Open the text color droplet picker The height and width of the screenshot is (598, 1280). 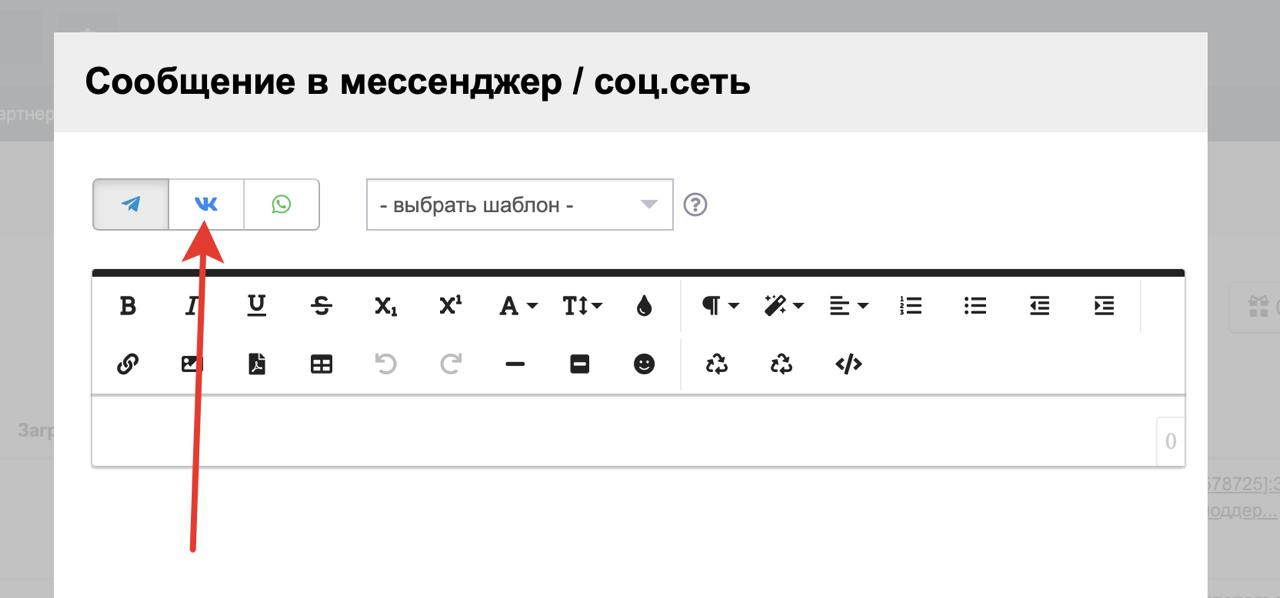click(x=644, y=306)
